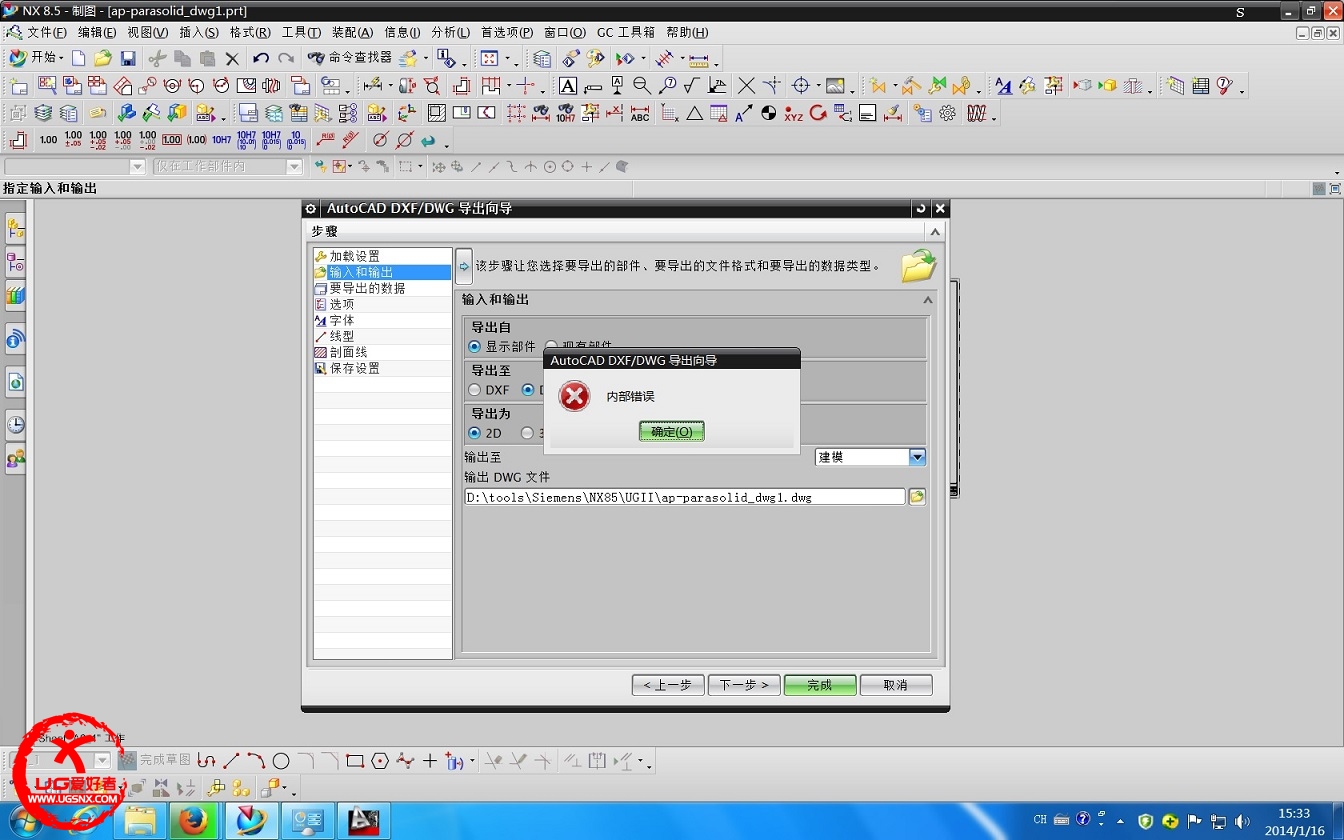Click the sketch rectangle tool icon
Screen dimensions: 1344x840
[355, 761]
